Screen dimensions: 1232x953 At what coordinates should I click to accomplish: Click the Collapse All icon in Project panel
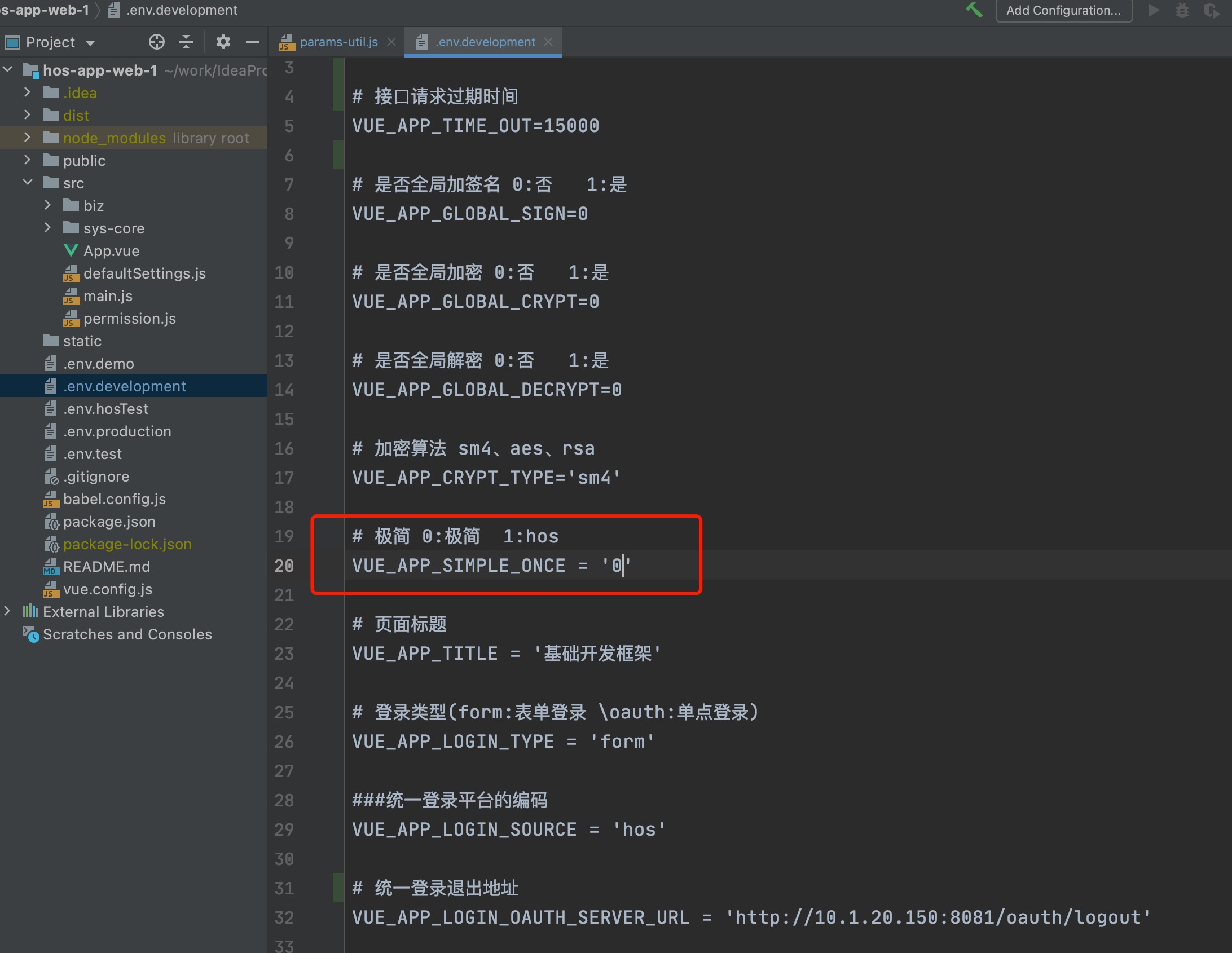pos(186,42)
